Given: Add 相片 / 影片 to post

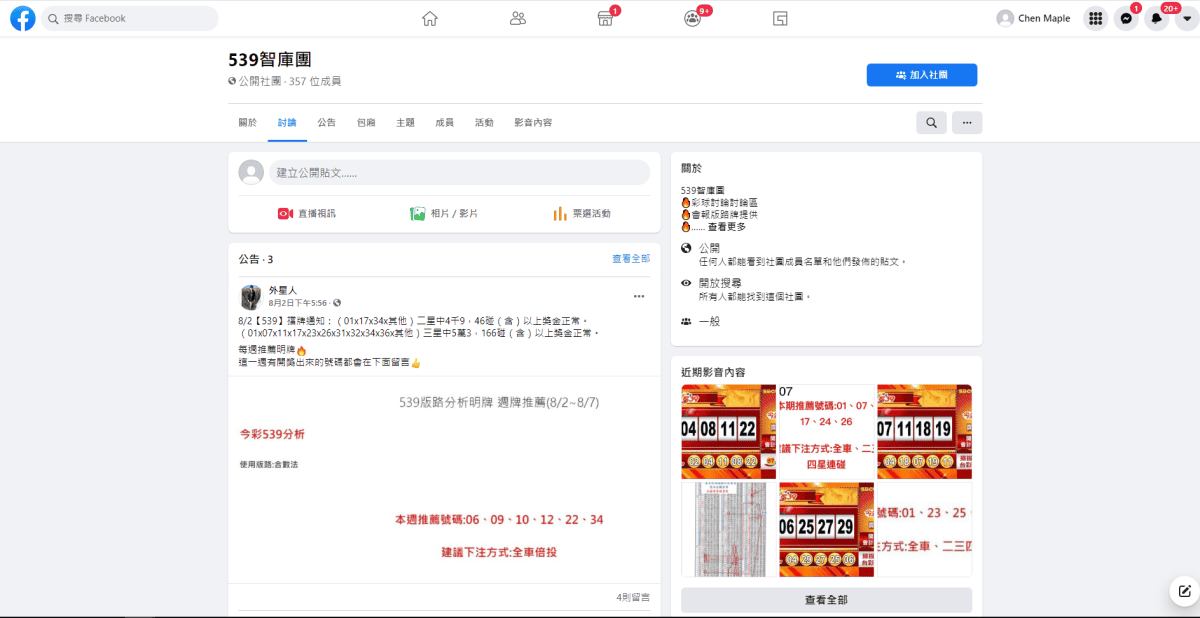Looking at the screenshot, I should click(444, 213).
